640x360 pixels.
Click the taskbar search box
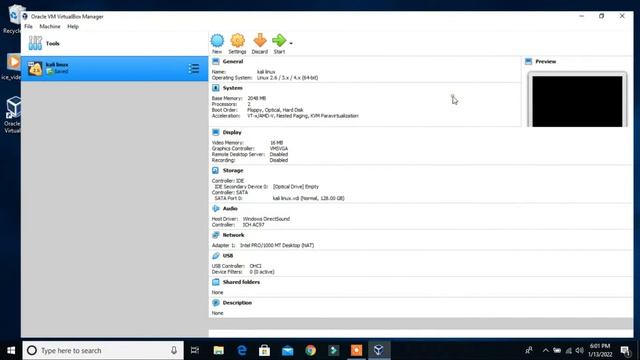click(x=103, y=350)
